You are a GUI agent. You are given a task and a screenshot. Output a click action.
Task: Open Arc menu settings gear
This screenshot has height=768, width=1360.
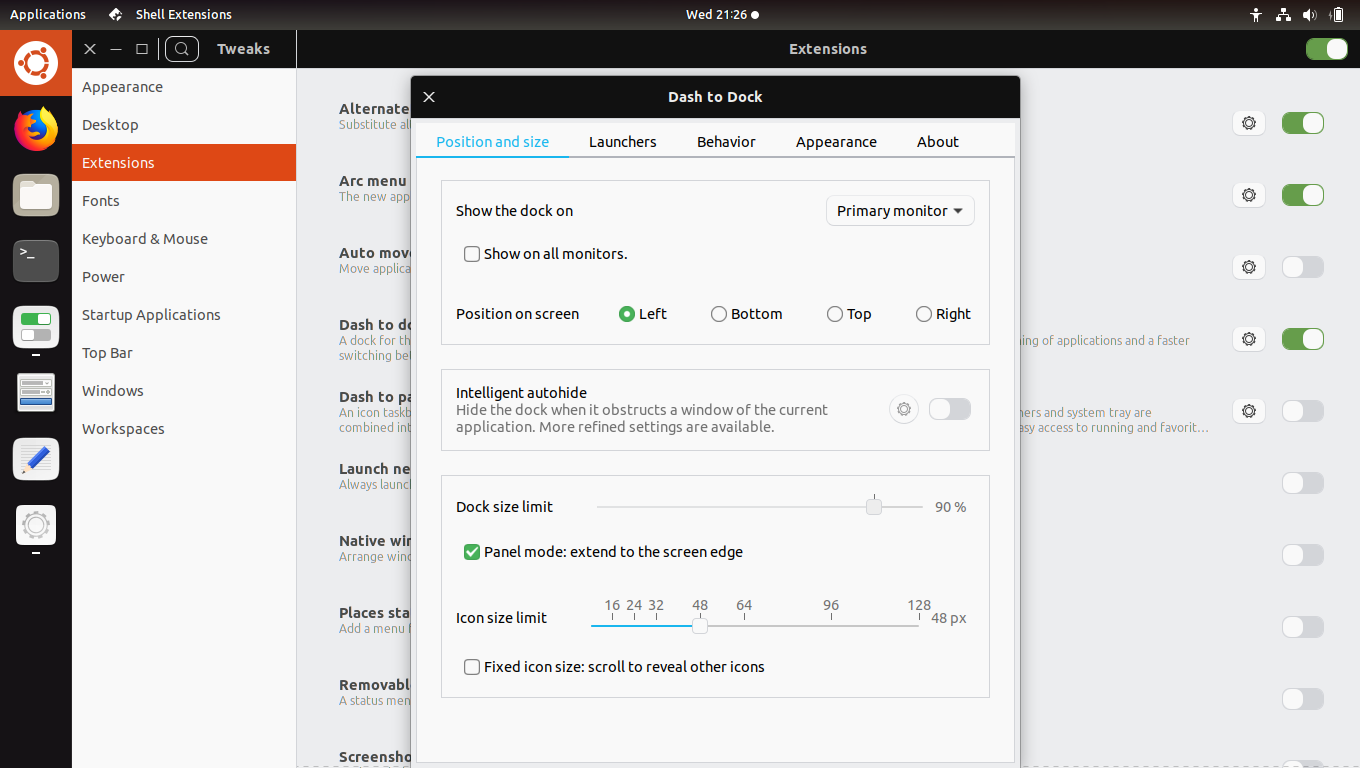pos(1249,195)
